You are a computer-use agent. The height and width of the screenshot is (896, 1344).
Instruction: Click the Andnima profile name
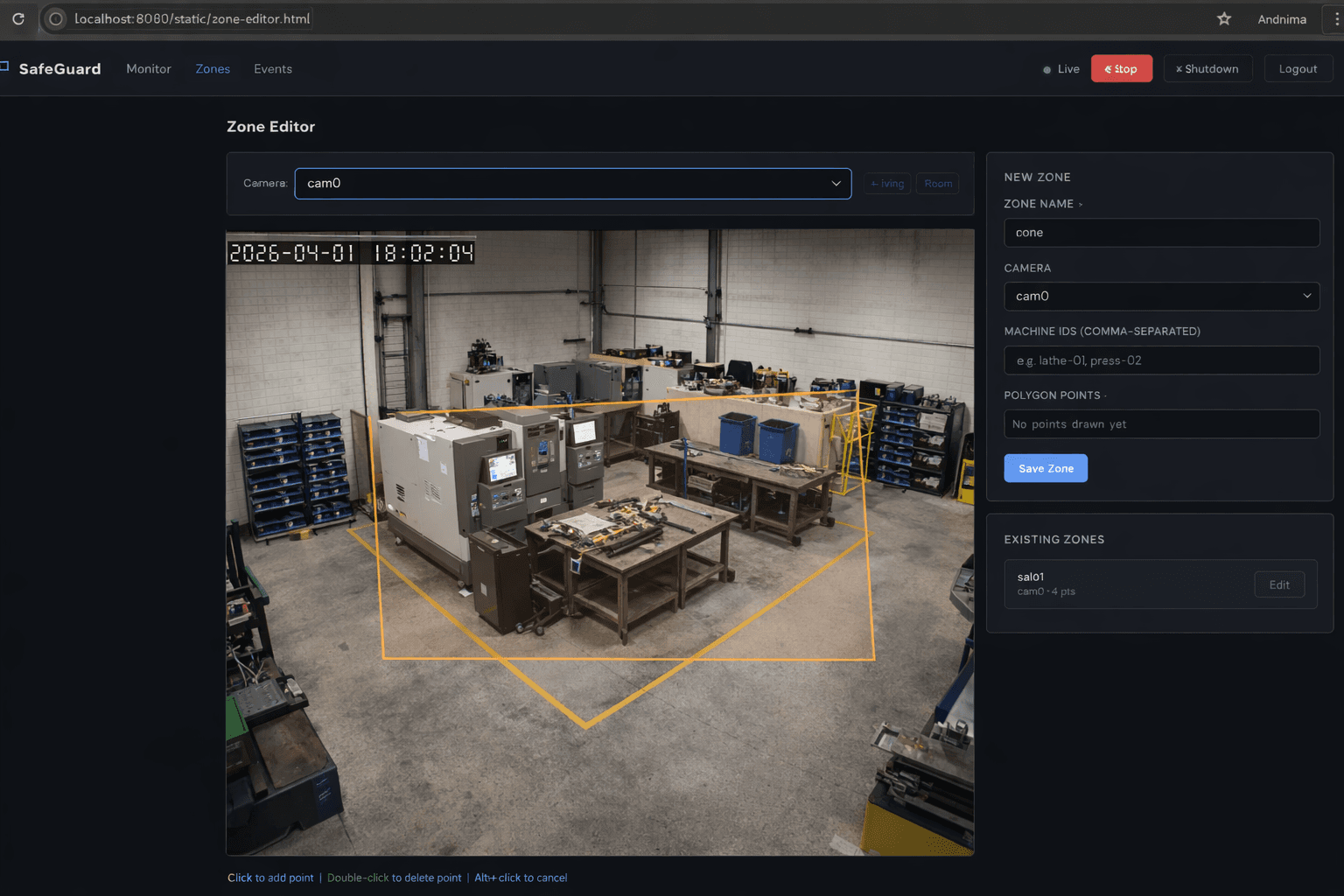point(1282,19)
